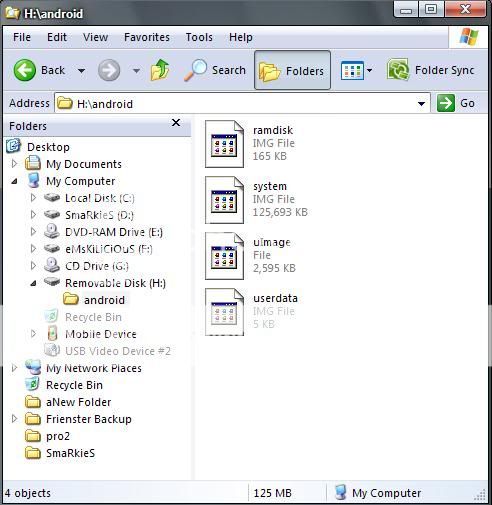Select eMsKiLiCiOuS (F:) drive

(x=109, y=249)
